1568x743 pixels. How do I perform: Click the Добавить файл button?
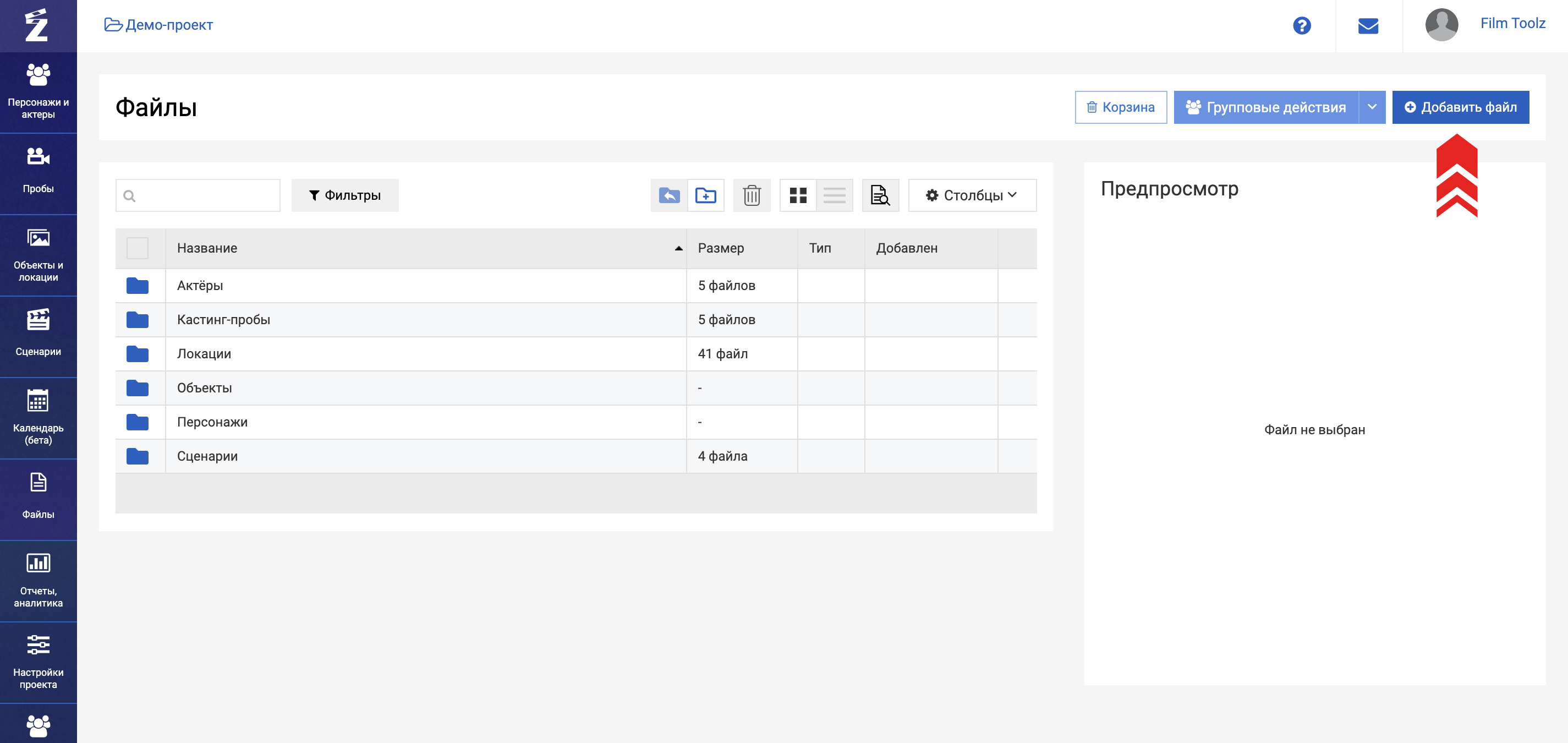click(x=1460, y=107)
